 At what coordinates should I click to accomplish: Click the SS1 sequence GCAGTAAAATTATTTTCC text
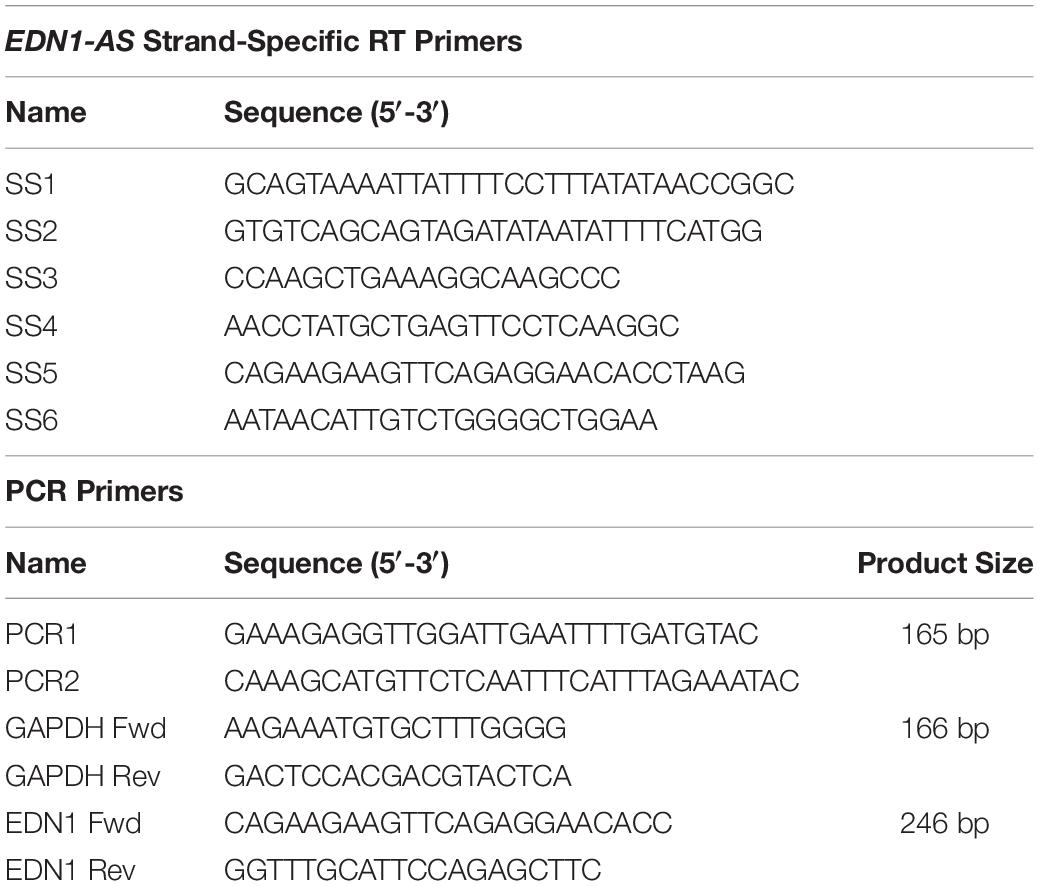coord(509,184)
